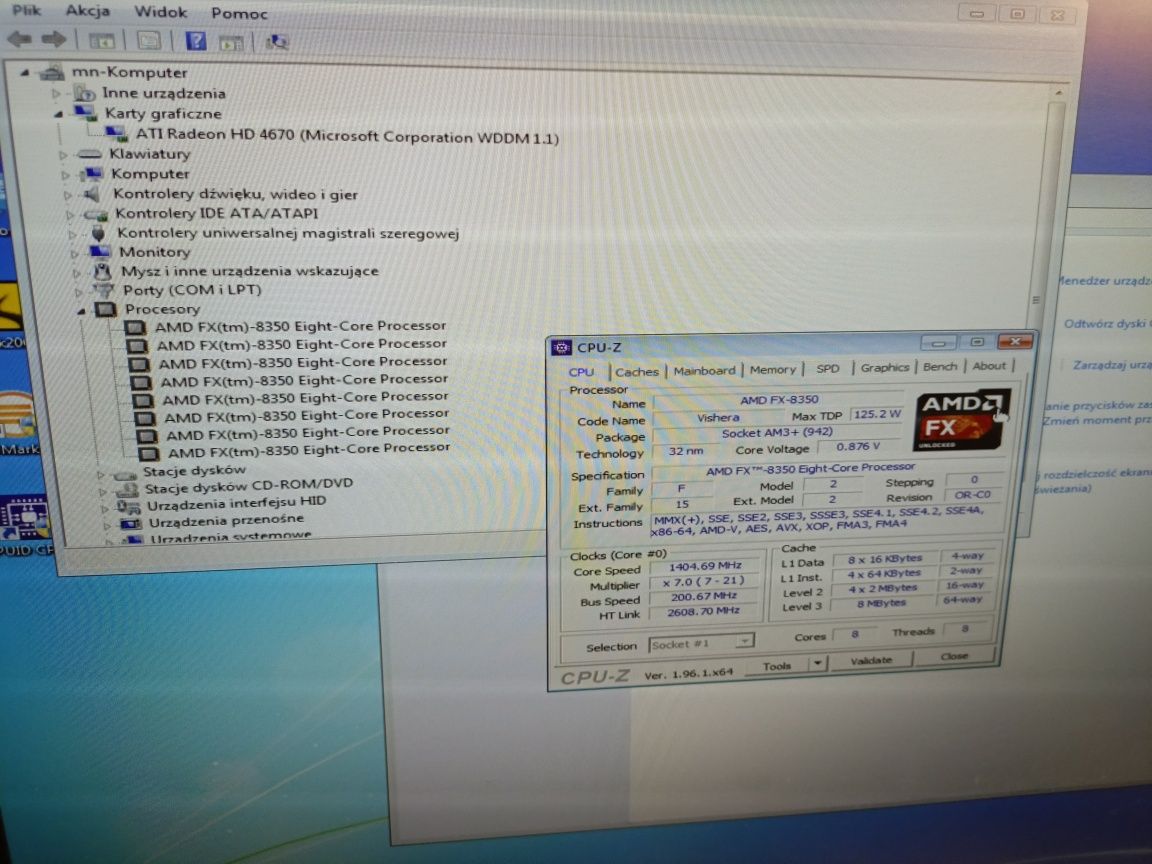Click the Mysz mouse device icon

click(x=103, y=271)
